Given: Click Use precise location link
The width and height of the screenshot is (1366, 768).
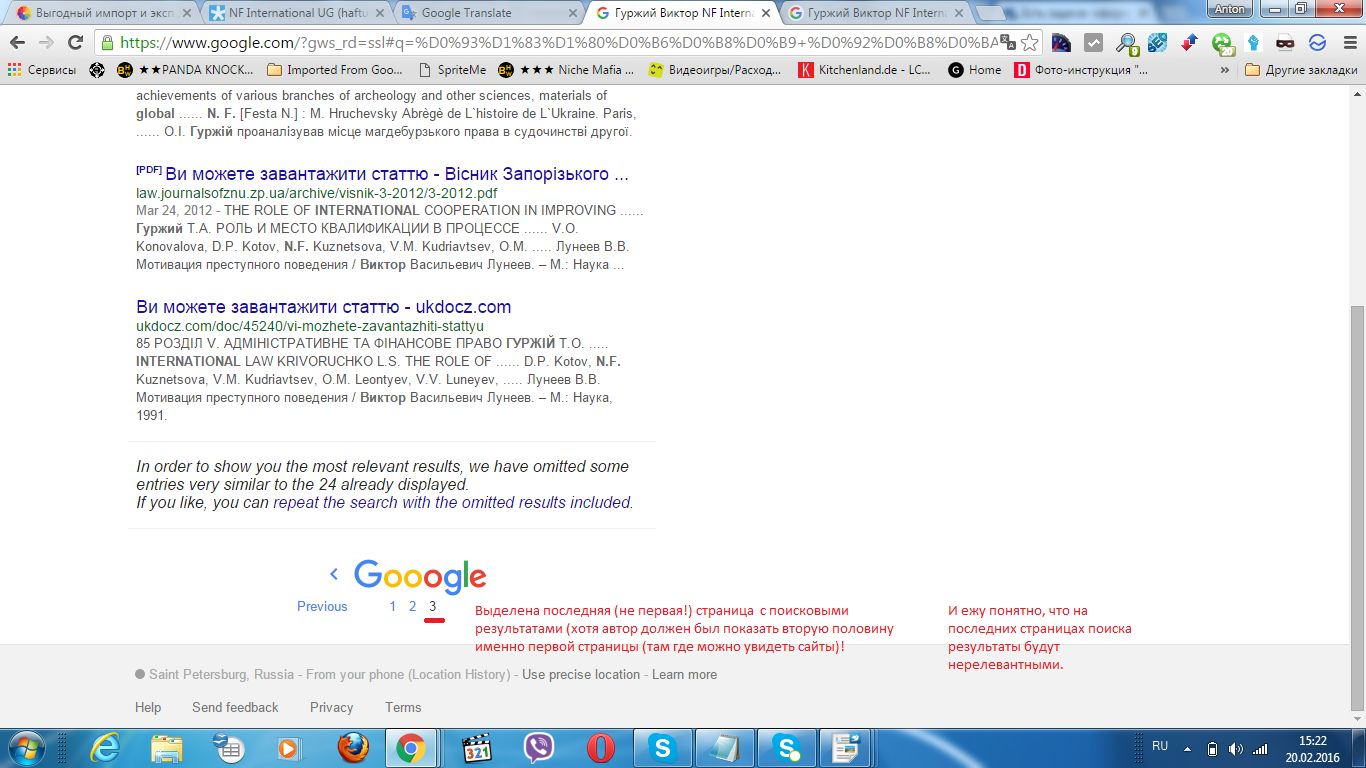Looking at the screenshot, I should point(580,675).
